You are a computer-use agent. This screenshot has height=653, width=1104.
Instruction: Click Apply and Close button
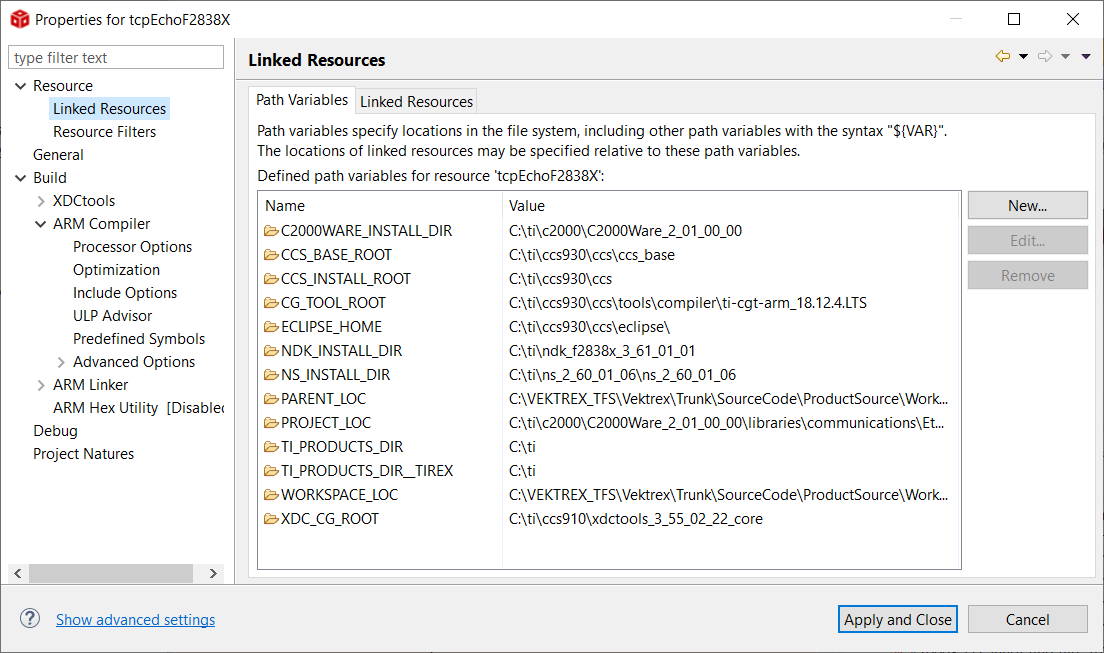point(897,619)
